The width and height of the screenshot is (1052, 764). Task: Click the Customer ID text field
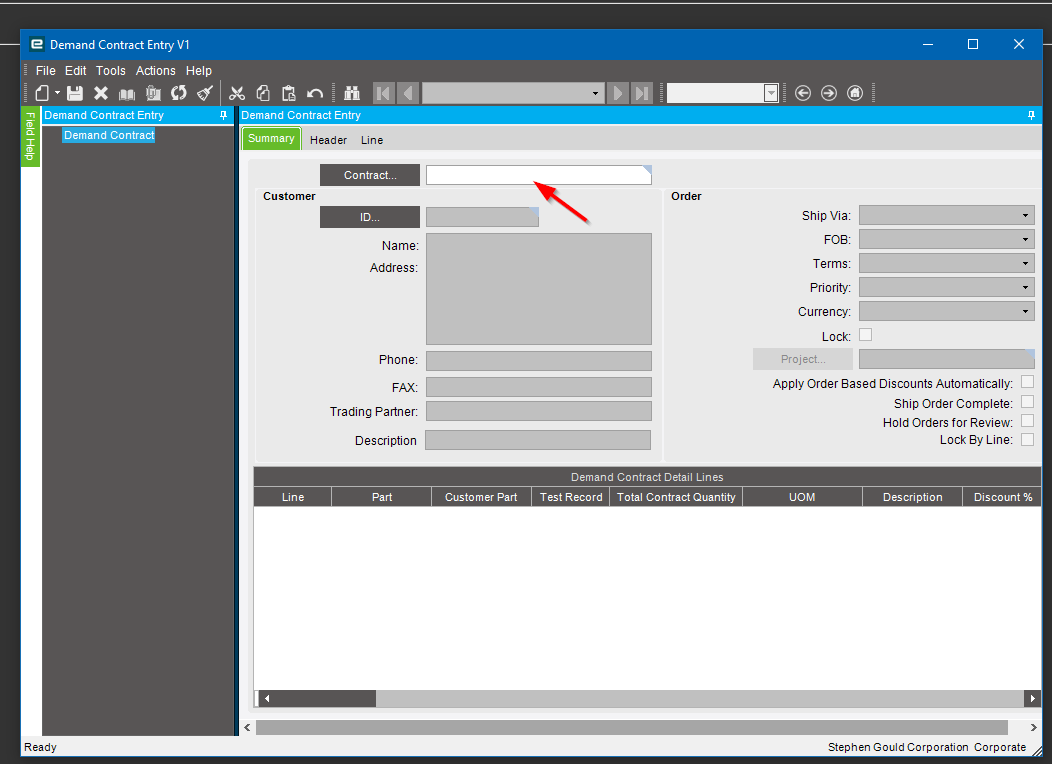[482, 217]
